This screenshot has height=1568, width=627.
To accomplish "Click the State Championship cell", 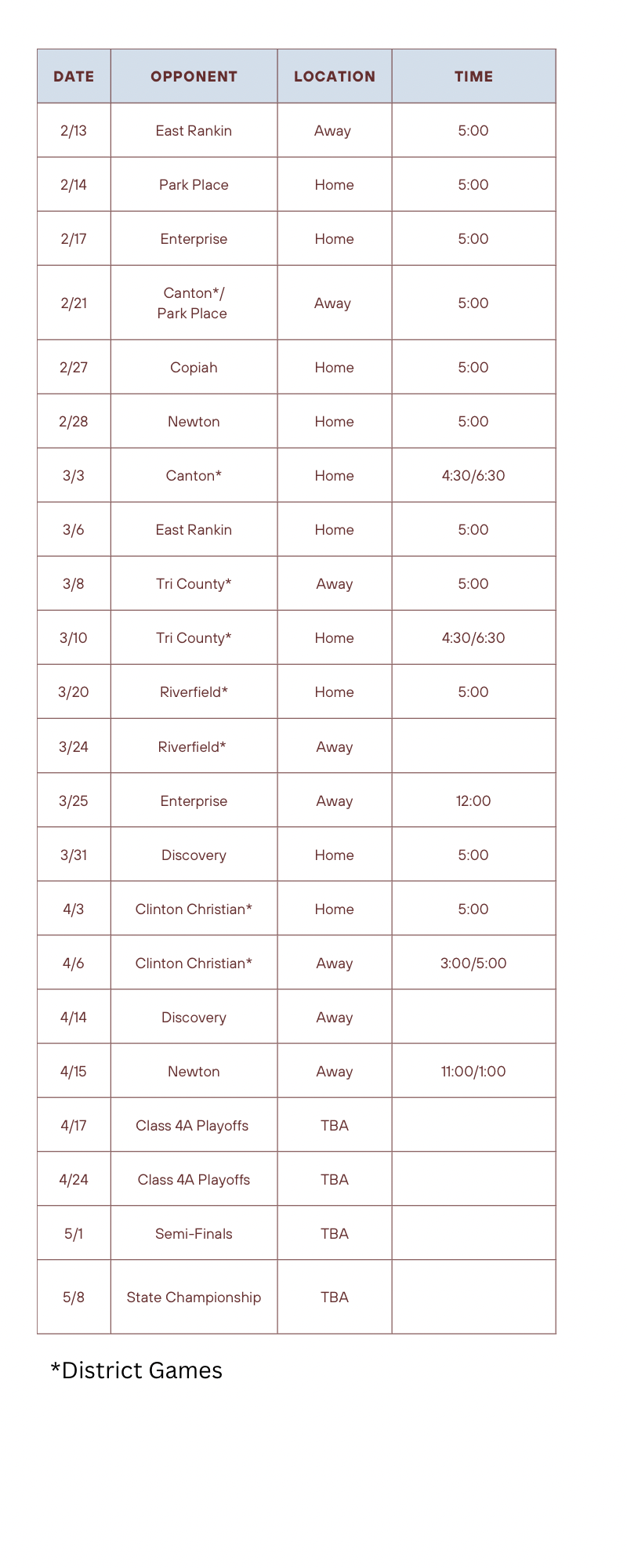I will 194,1297.
